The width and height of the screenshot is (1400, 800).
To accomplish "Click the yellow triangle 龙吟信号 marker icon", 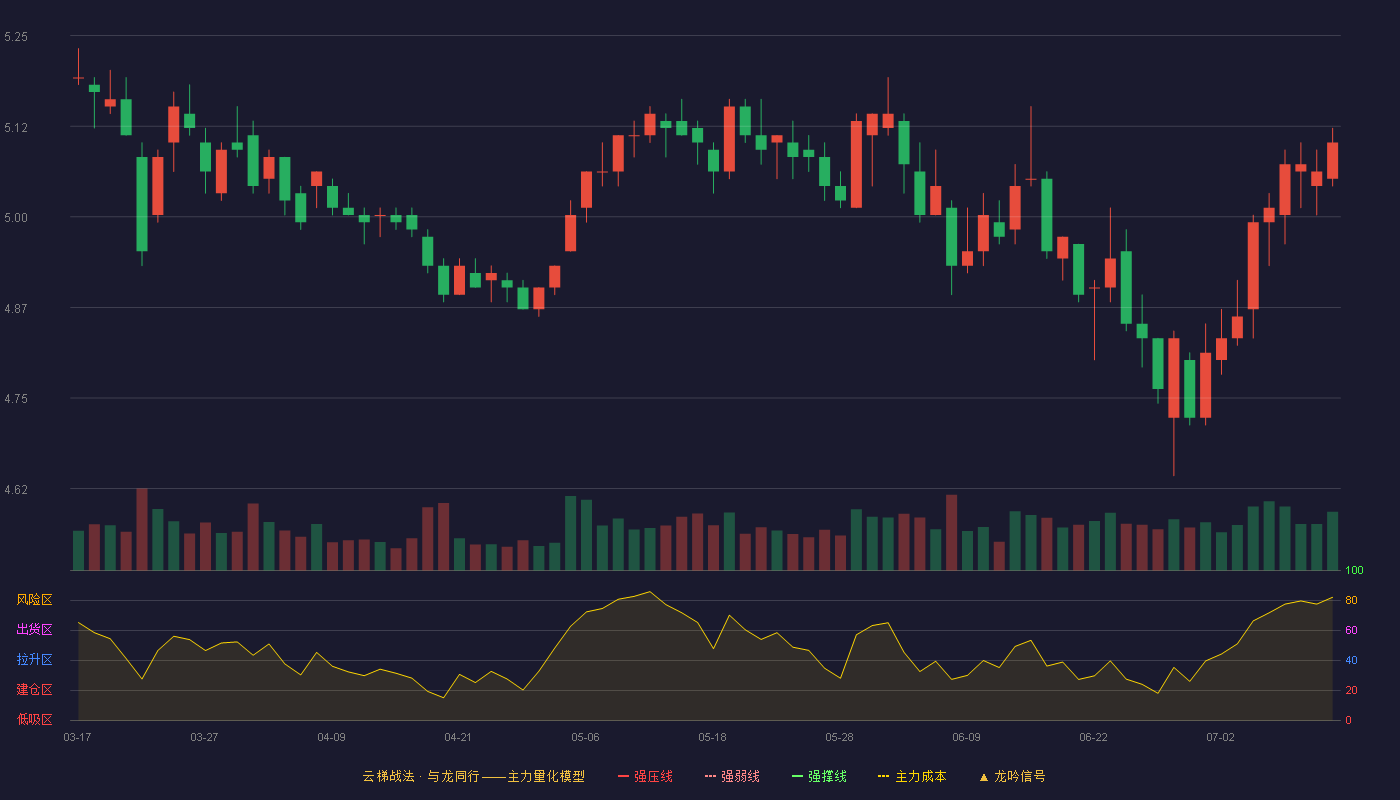I will (x=983, y=776).
